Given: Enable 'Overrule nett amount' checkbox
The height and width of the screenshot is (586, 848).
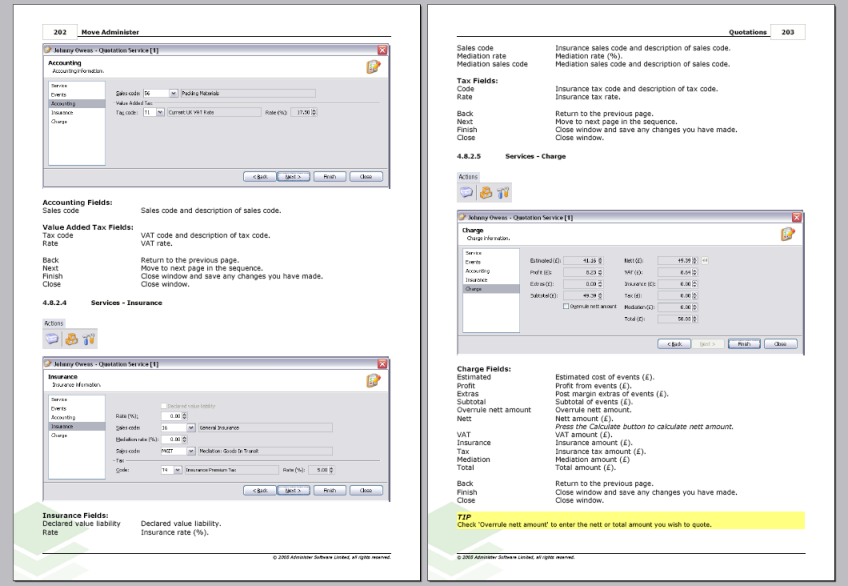Looking at the screenshot, I should coord(566,306).
